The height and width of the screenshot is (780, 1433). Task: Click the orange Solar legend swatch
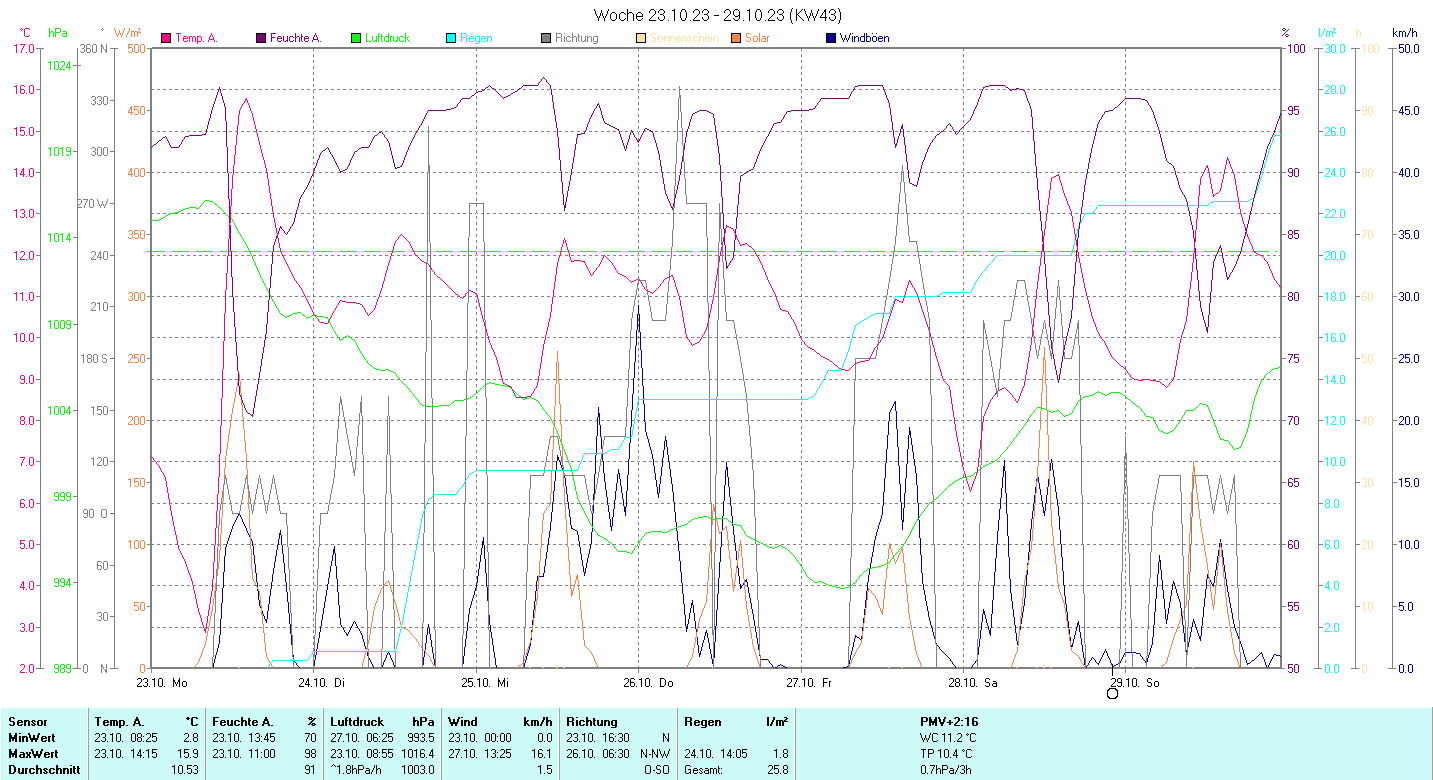[736, 38]
